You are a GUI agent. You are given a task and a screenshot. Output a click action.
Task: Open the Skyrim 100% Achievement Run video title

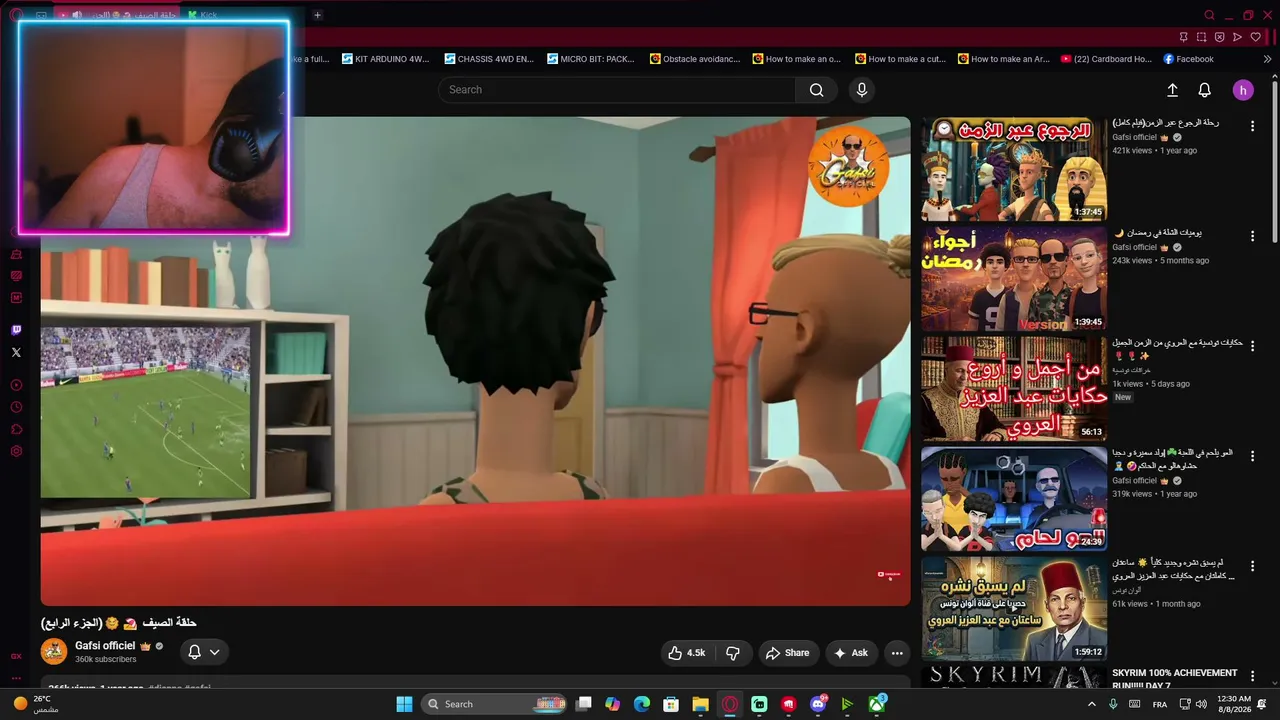pos(1174,680)
